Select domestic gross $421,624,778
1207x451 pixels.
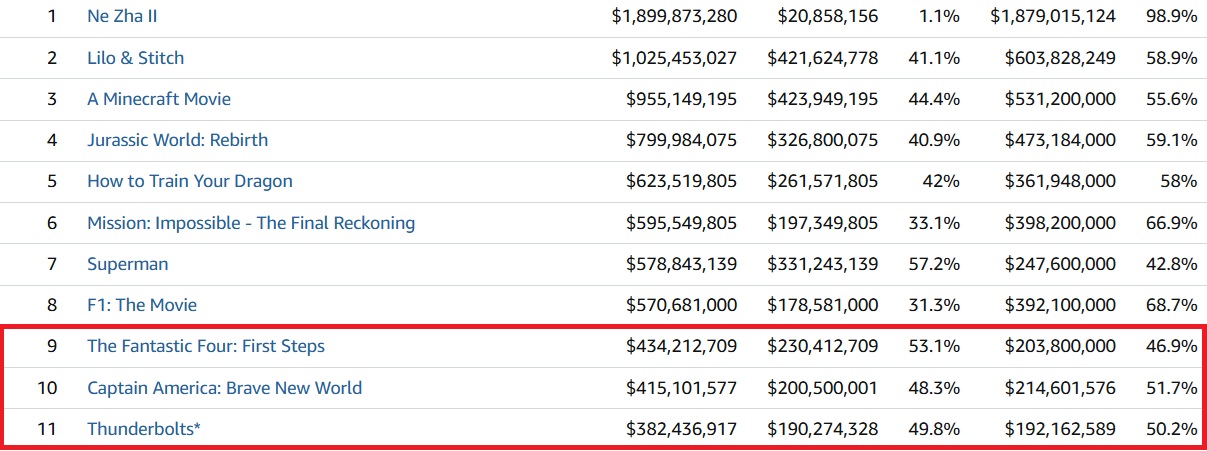tap(823, 58)
